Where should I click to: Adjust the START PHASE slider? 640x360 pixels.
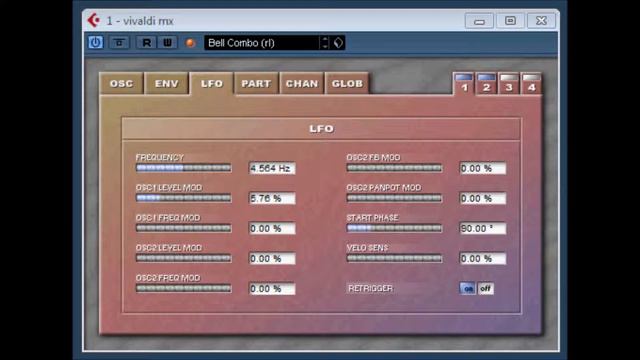pyautogui.click(x=394, y=228)
